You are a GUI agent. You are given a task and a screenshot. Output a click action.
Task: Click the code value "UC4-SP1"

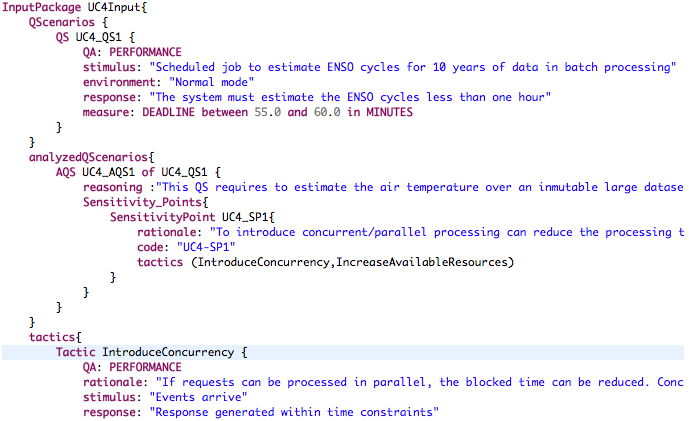coord(206,247)
